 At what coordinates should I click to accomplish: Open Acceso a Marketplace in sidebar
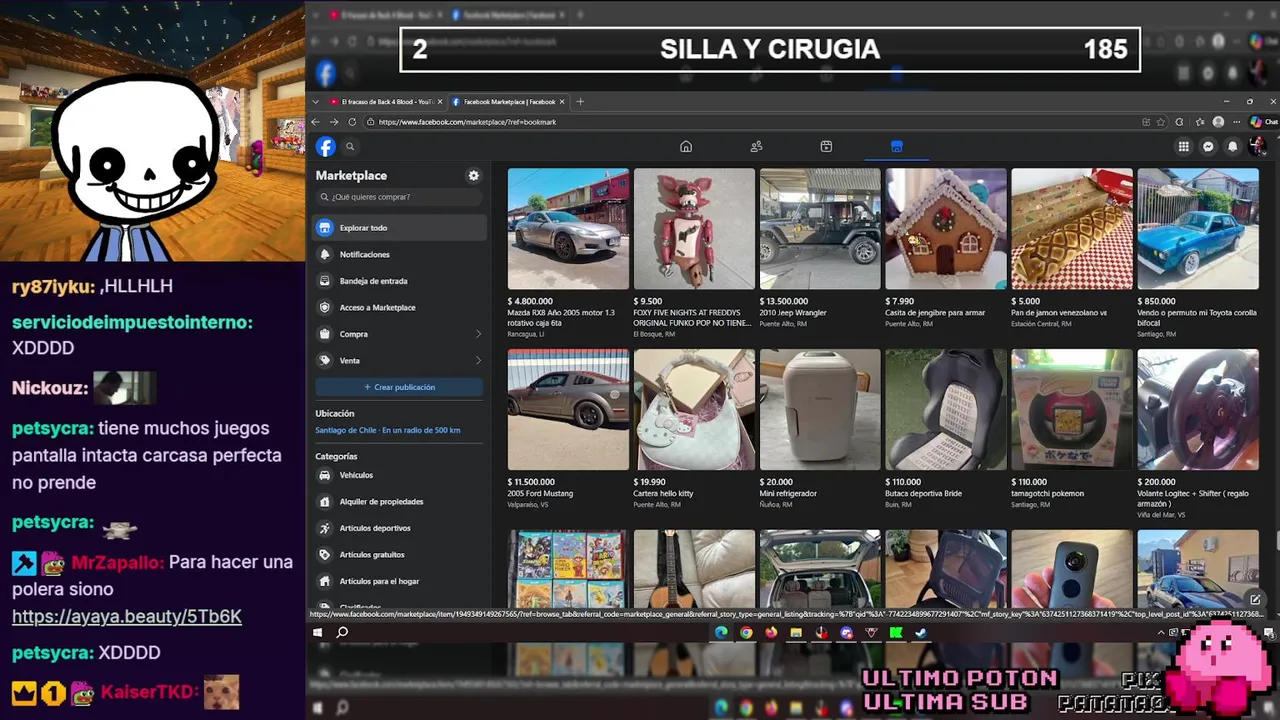[x=400, y=308]
